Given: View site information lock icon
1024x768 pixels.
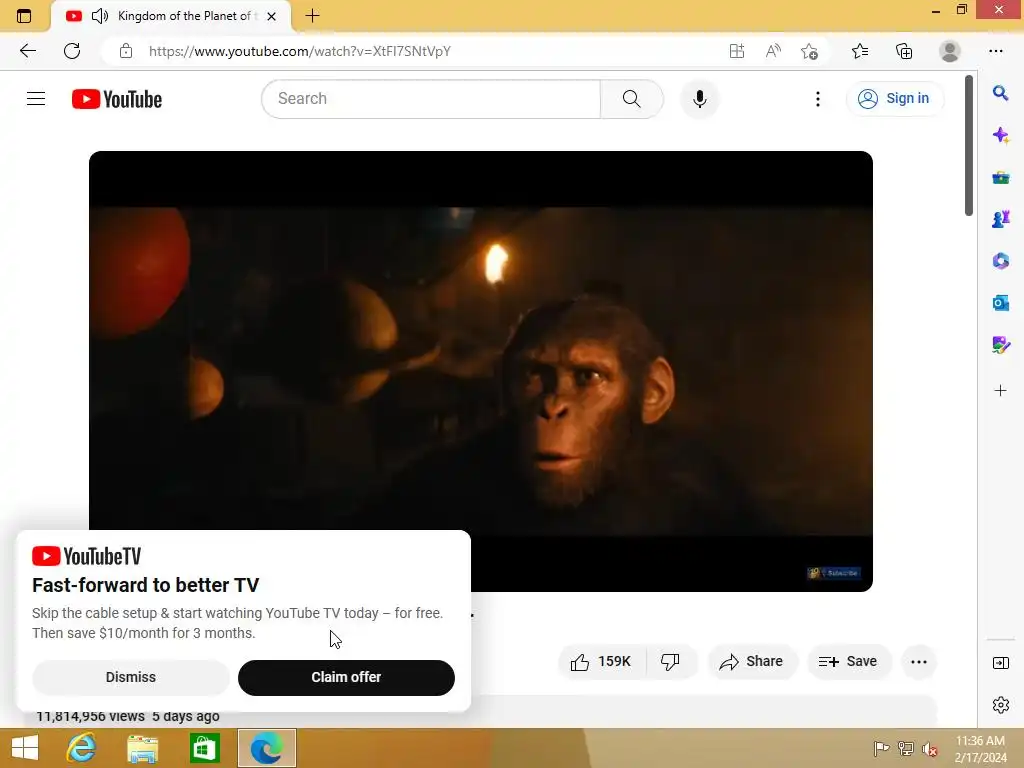Looking at the screenshot, I should point(126,51).
